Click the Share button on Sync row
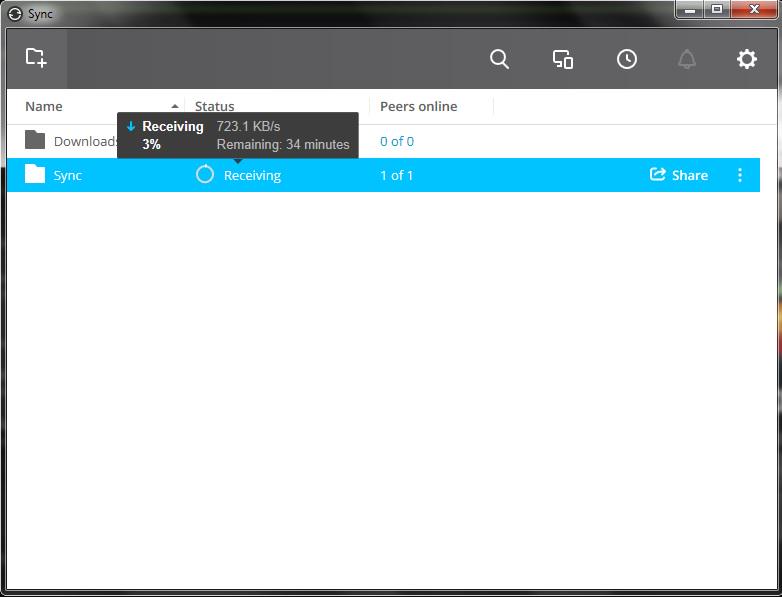Screen dimensions: 782x597 (679, 175)
